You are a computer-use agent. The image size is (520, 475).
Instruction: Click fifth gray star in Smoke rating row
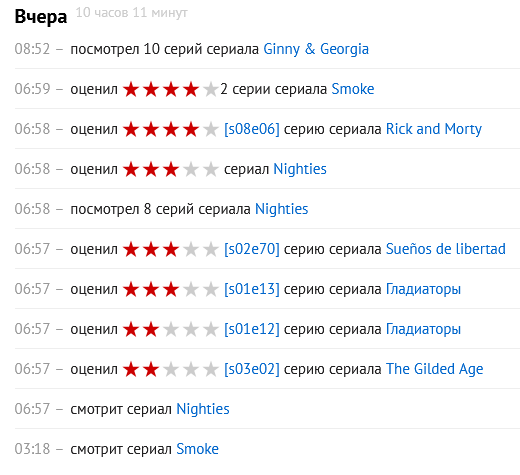coord(211,89)
